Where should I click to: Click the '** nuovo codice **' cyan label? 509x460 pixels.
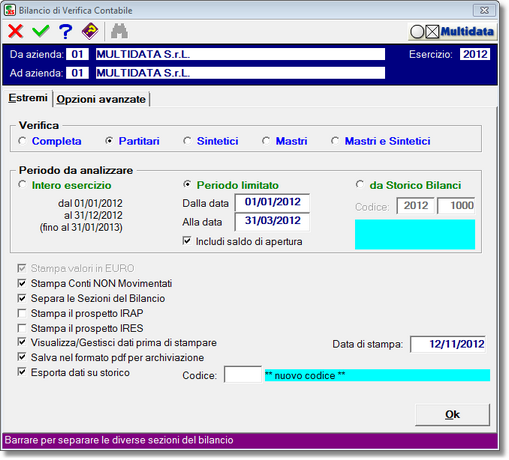377,375
